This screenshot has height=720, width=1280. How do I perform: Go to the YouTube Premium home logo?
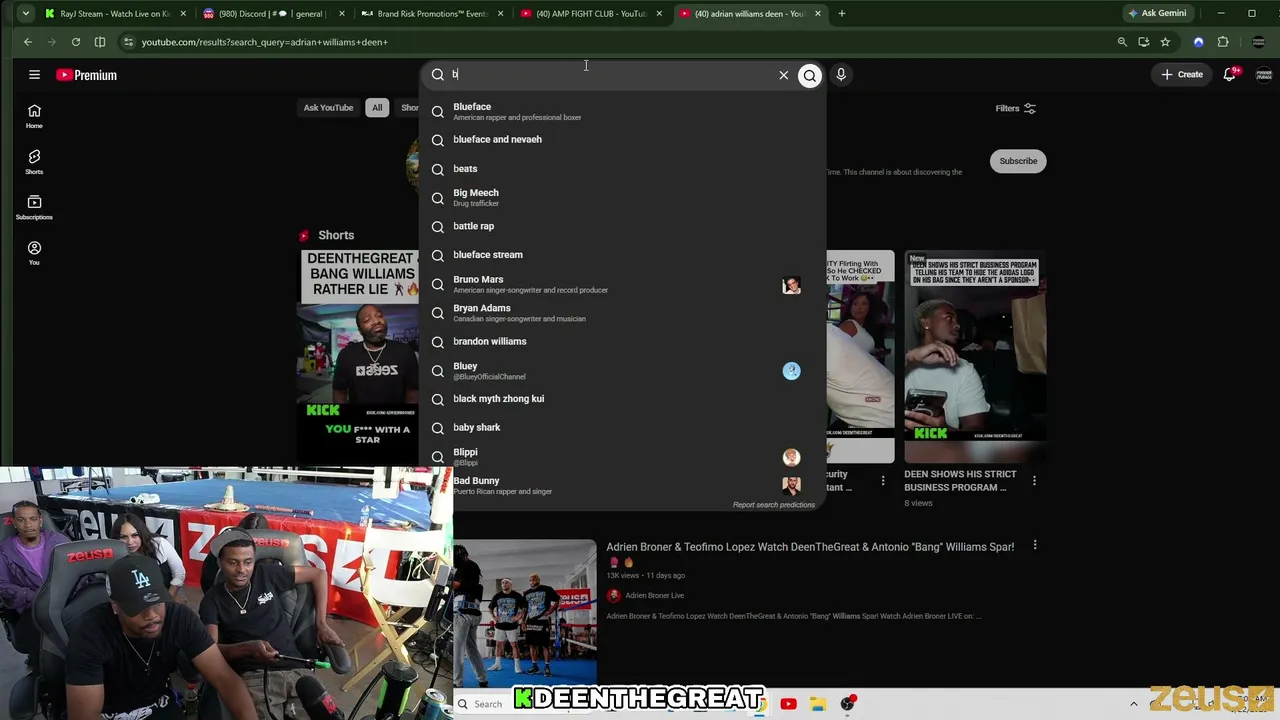click(87, 75)
